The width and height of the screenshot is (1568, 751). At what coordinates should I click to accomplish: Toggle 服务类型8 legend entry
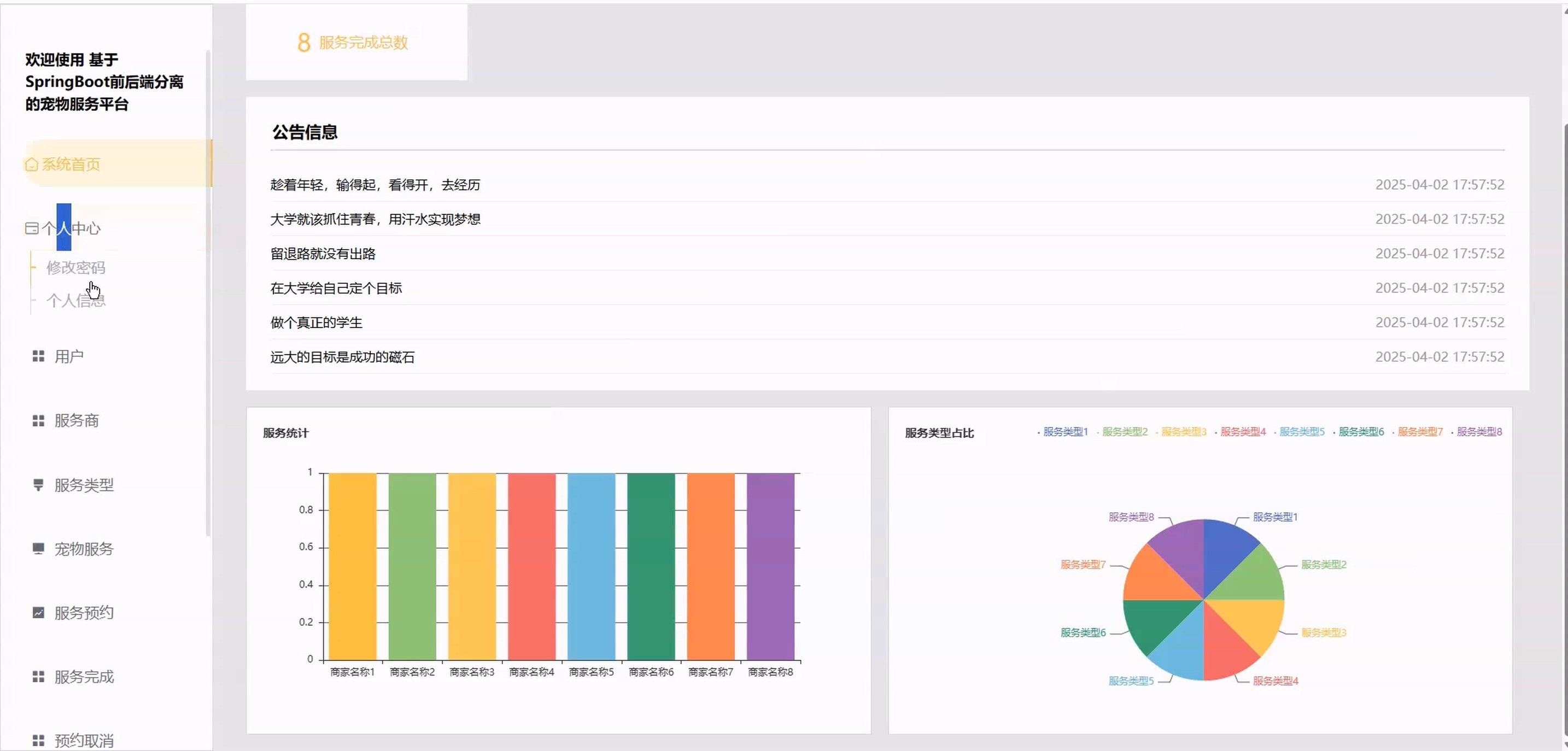(x=1478, y=431)
